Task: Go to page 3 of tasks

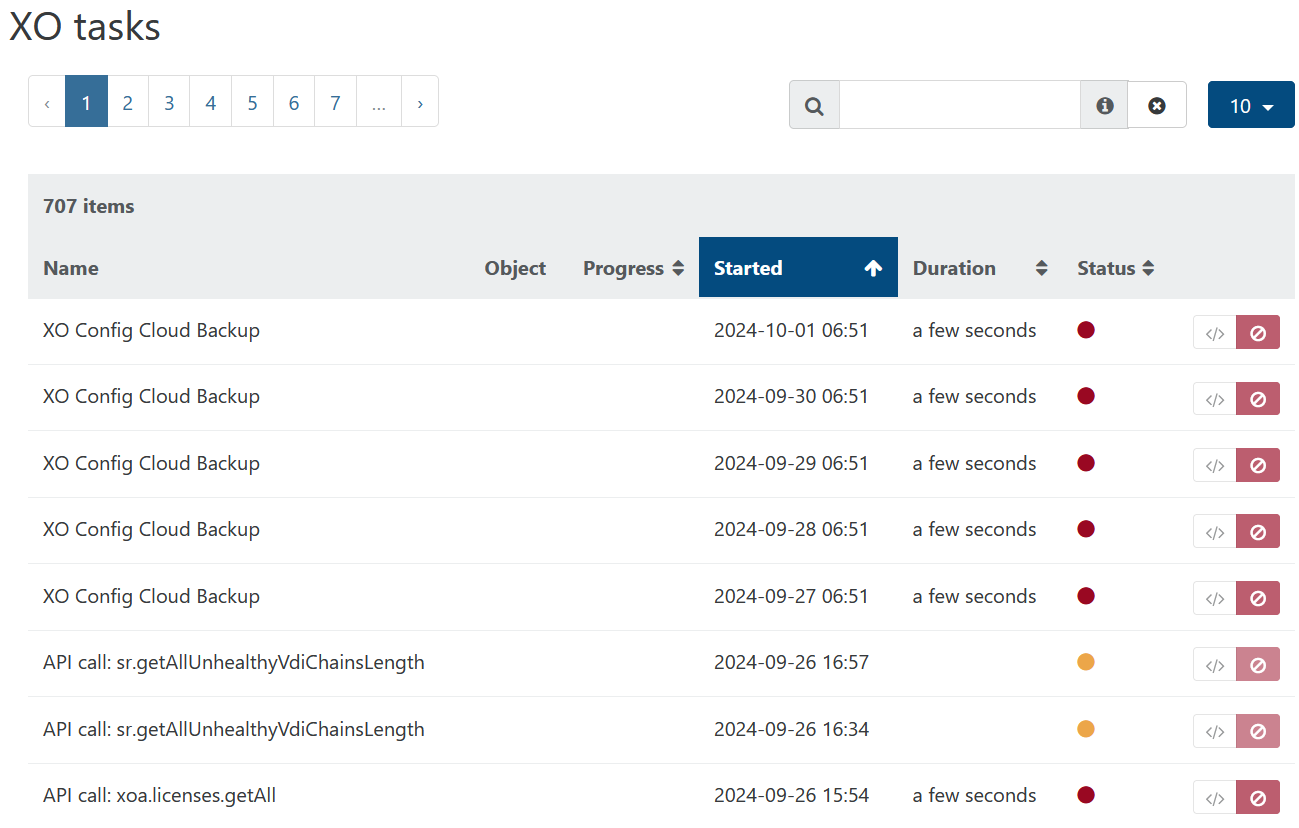Action: click(x=169, y=102)
